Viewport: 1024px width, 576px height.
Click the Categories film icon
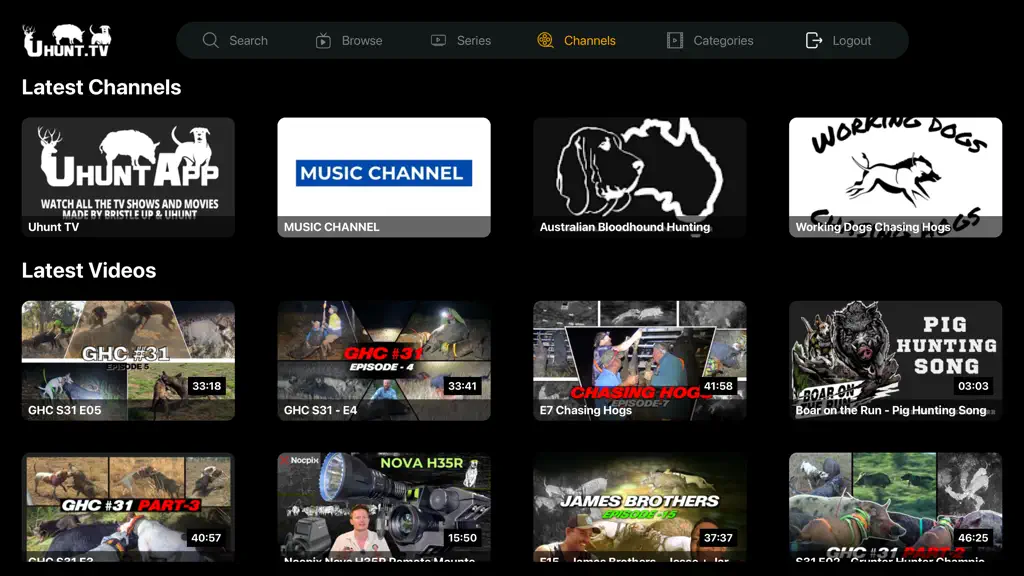tap(675, 40)
